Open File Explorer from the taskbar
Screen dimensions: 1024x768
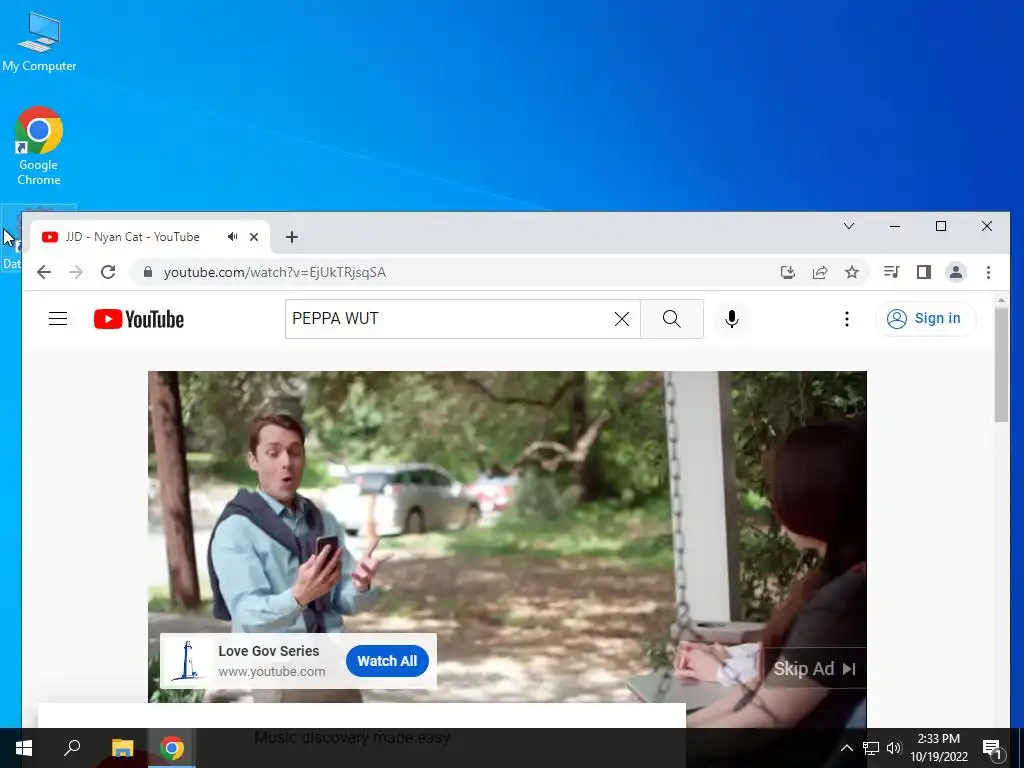point(122,748)
